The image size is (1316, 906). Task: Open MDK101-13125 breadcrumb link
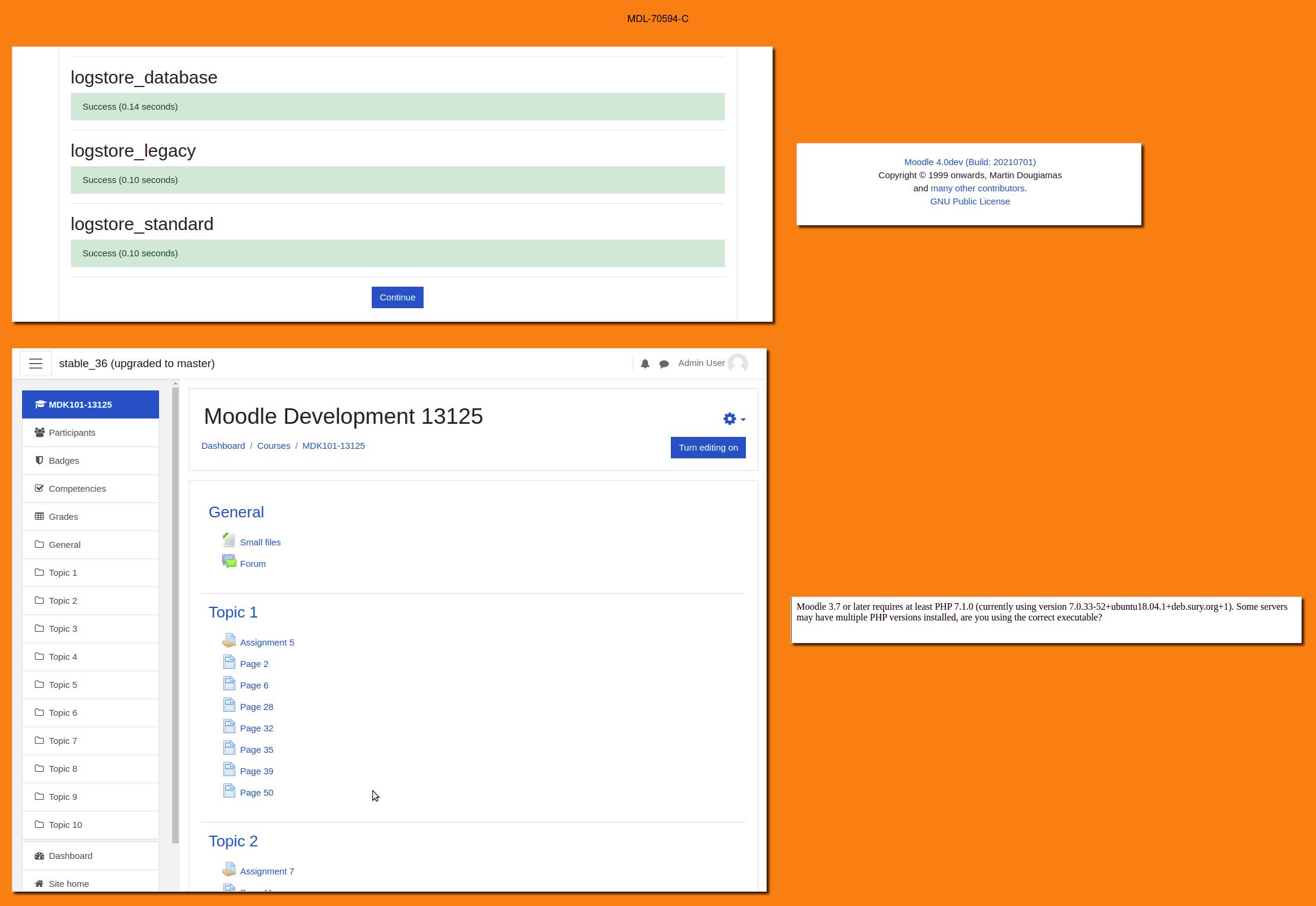pos(334,446)
